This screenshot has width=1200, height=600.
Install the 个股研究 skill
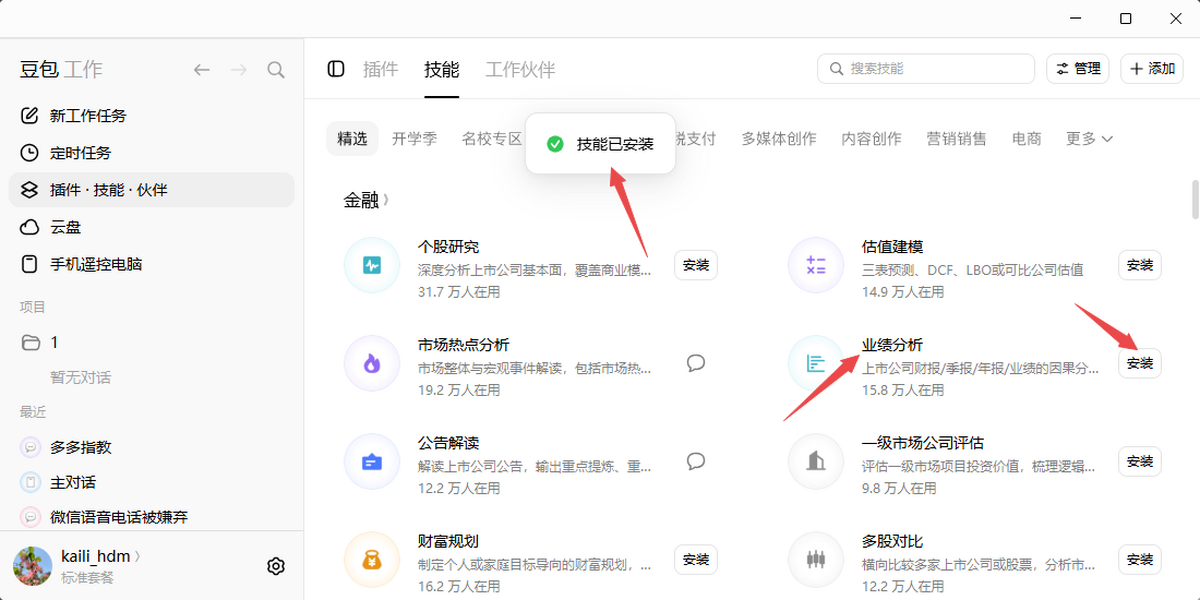pyautogui.click(x=696, y=265)
